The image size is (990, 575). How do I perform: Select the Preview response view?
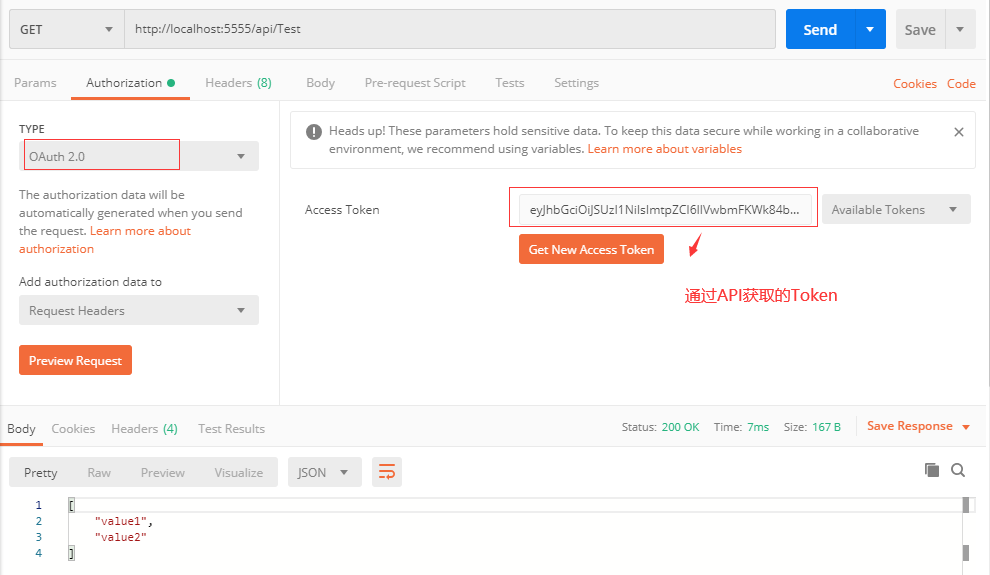point(162,472)
